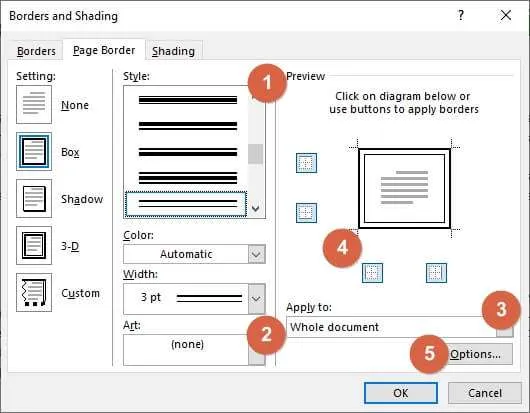Click the Style list scrollbar thumb
Image resolution: width=530 pixels, height=413 pixels.
256,154
